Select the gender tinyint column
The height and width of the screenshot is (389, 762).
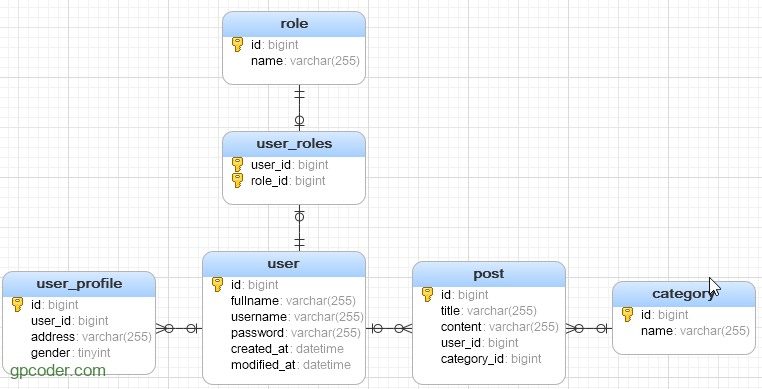coord(70,353)
